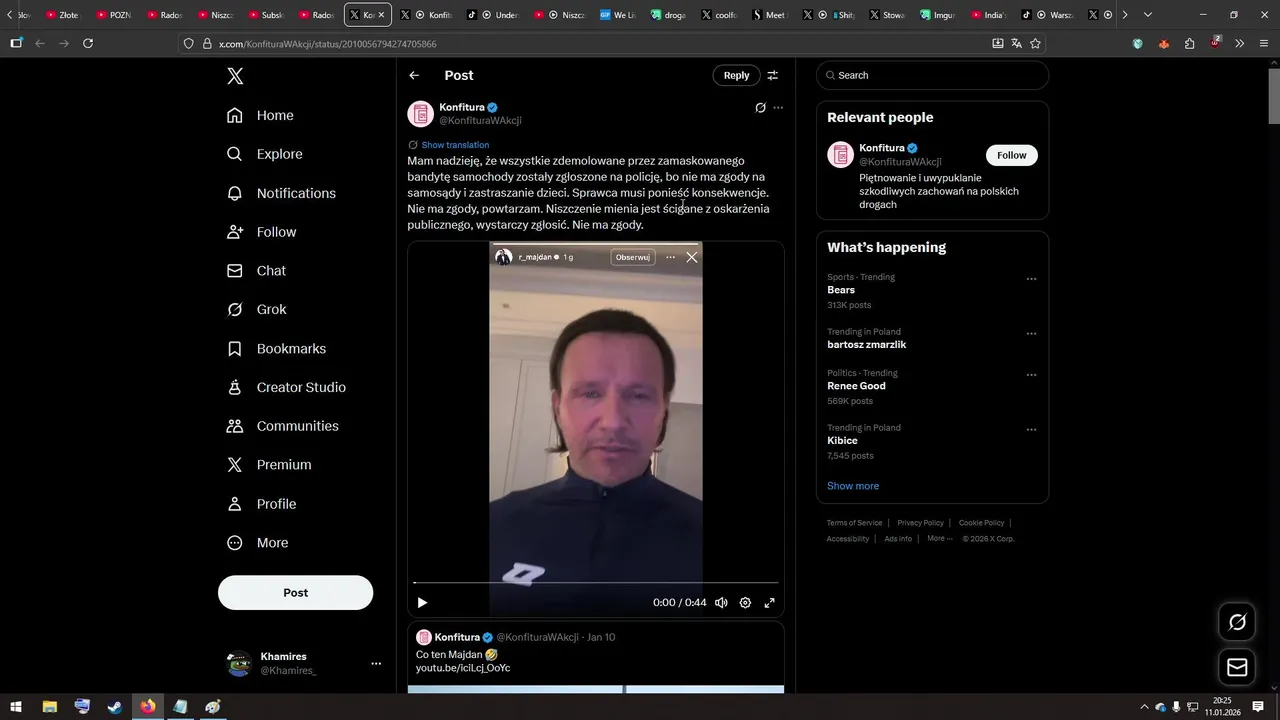Viewport: 1280px width, 720px height.
Task: Reload the page in browser toolbar
Action: pyautogui.click(x=88, y=44)
